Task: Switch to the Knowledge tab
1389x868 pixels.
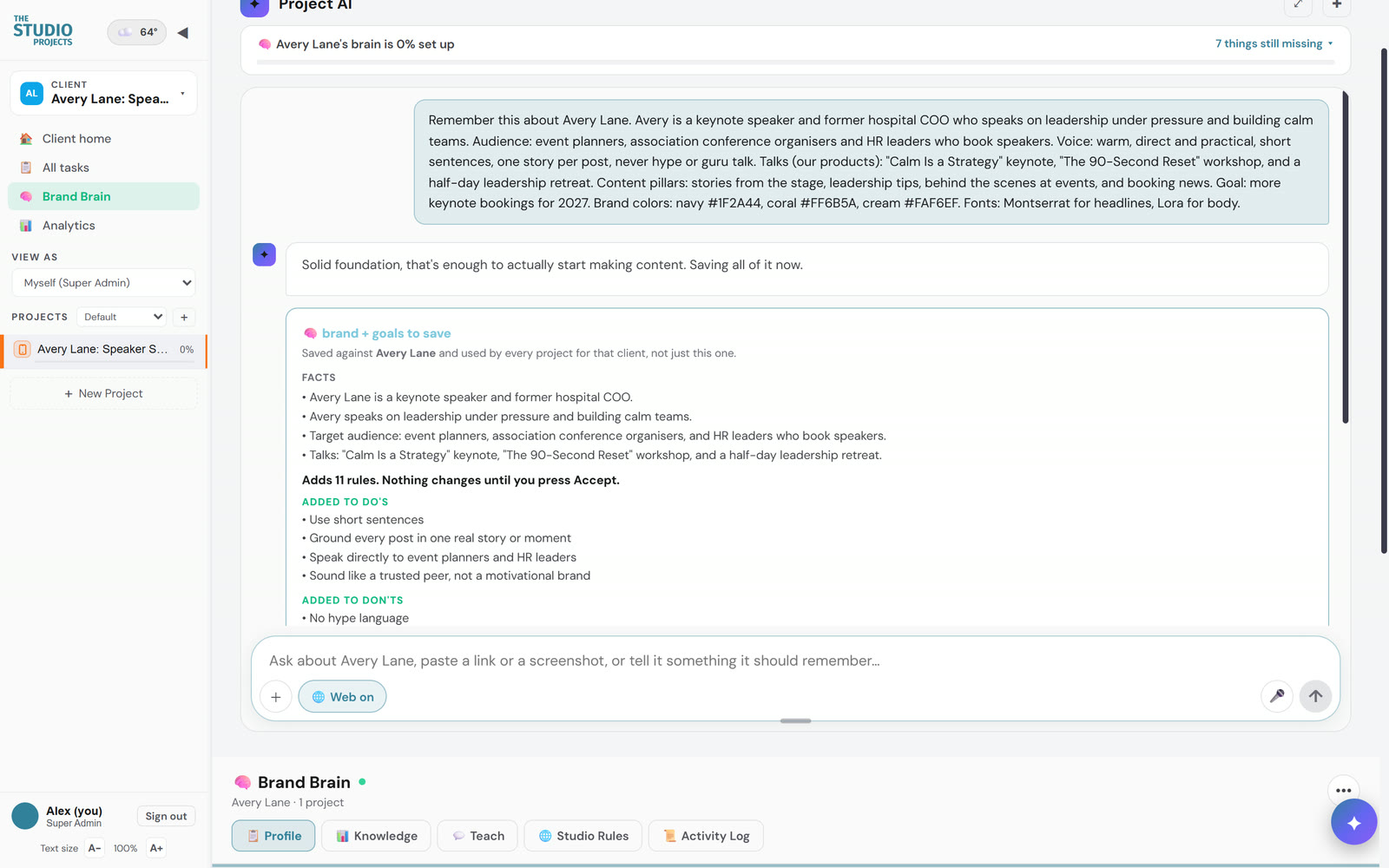Action: click(377, 836)
